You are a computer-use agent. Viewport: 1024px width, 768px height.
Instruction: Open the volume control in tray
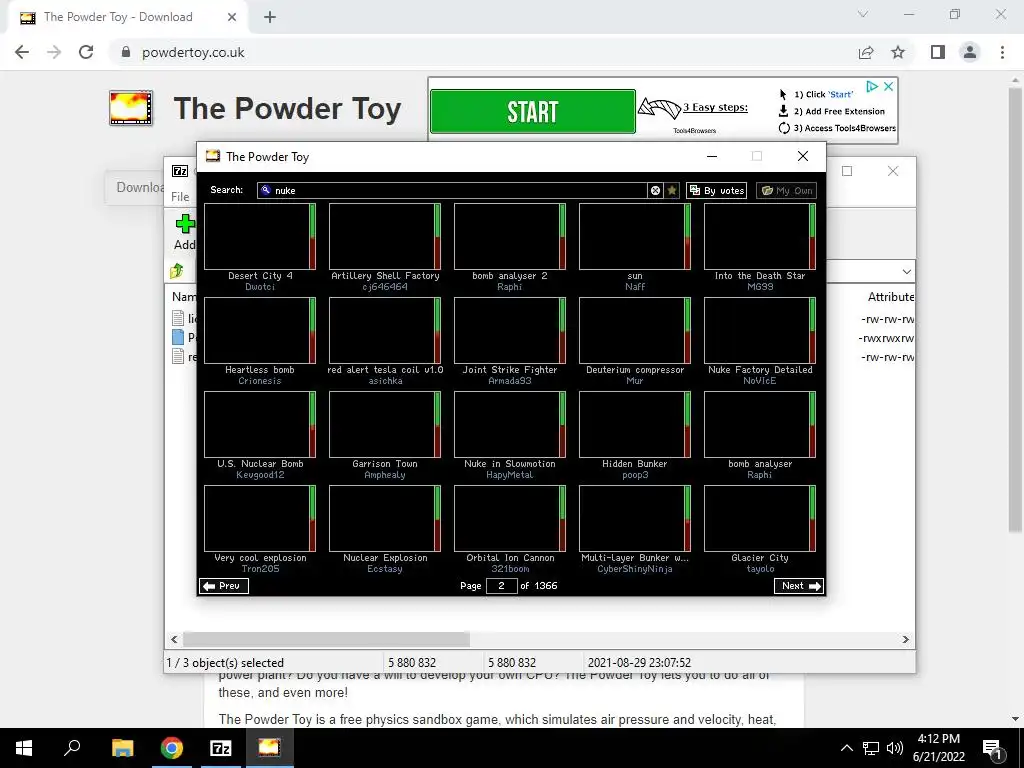tap(895, 748)
